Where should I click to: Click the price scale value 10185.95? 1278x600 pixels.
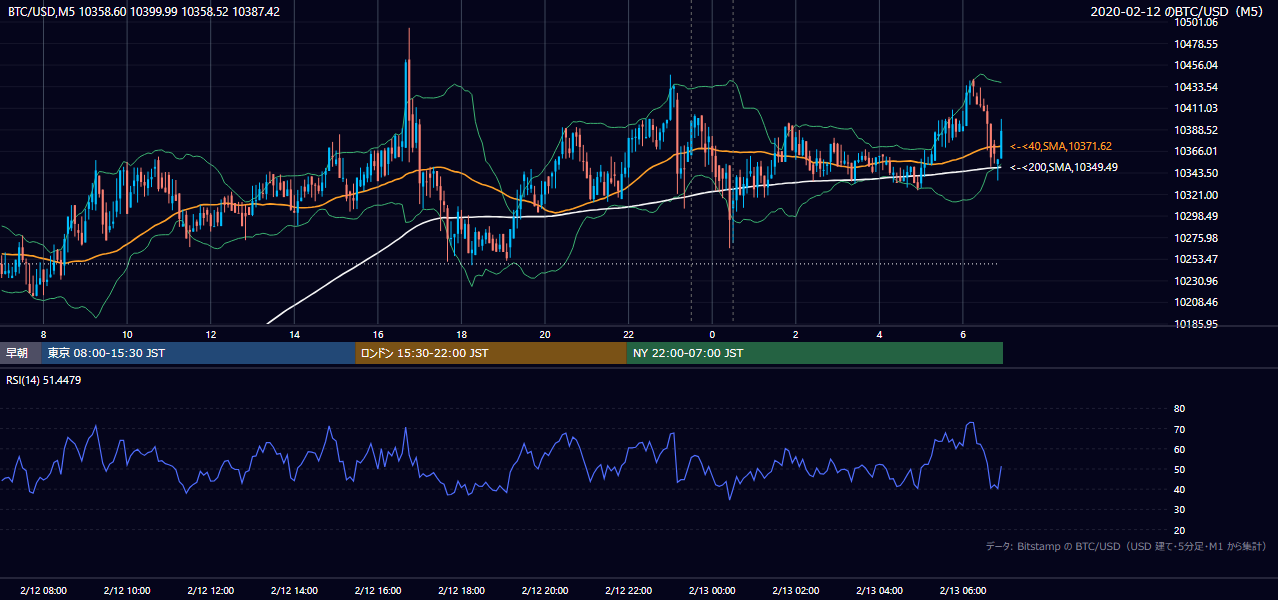coord(1195,324)
